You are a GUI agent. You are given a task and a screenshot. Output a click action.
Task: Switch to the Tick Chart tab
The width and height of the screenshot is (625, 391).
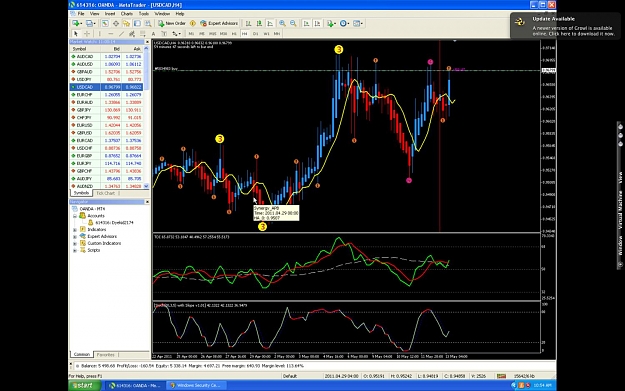[106, 193]
